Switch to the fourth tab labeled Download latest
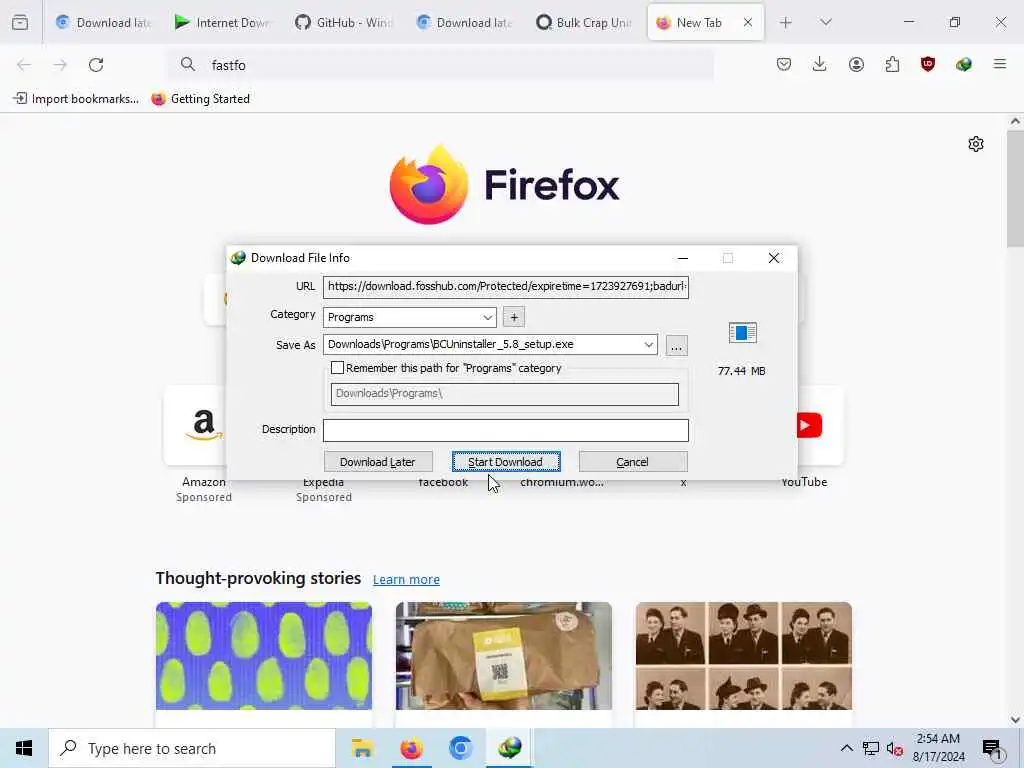Viewport: 1024px width, 768px height. 463,23
